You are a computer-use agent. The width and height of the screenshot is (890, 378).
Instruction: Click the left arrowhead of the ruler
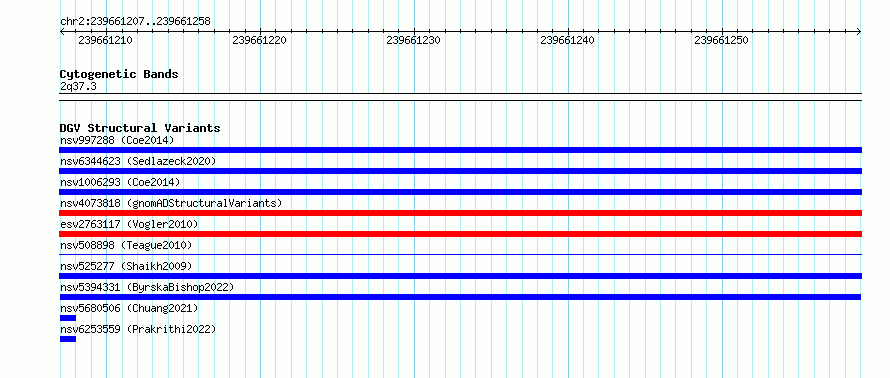point(62,32)
